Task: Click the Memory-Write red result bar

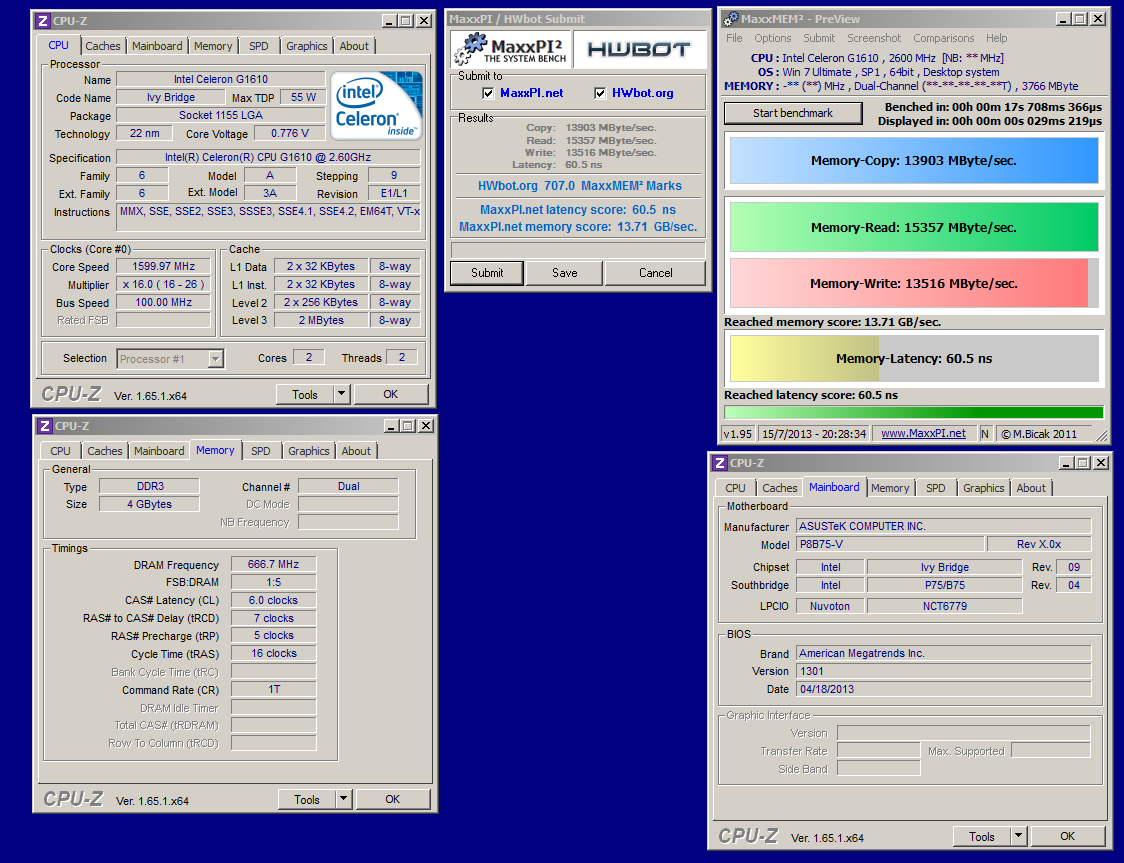Action: (x=914, y=283)
